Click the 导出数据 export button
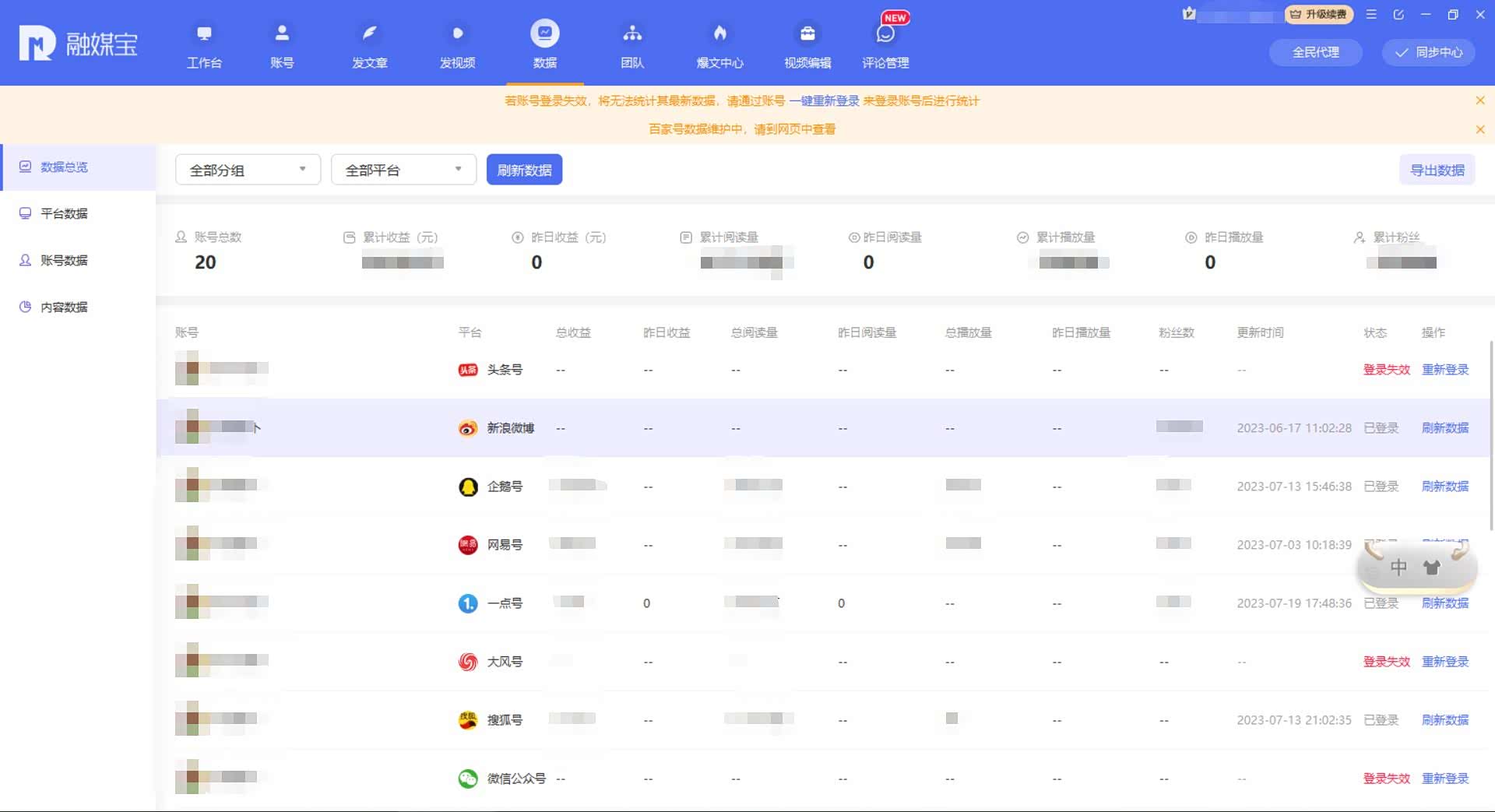 click(1437, 170)
